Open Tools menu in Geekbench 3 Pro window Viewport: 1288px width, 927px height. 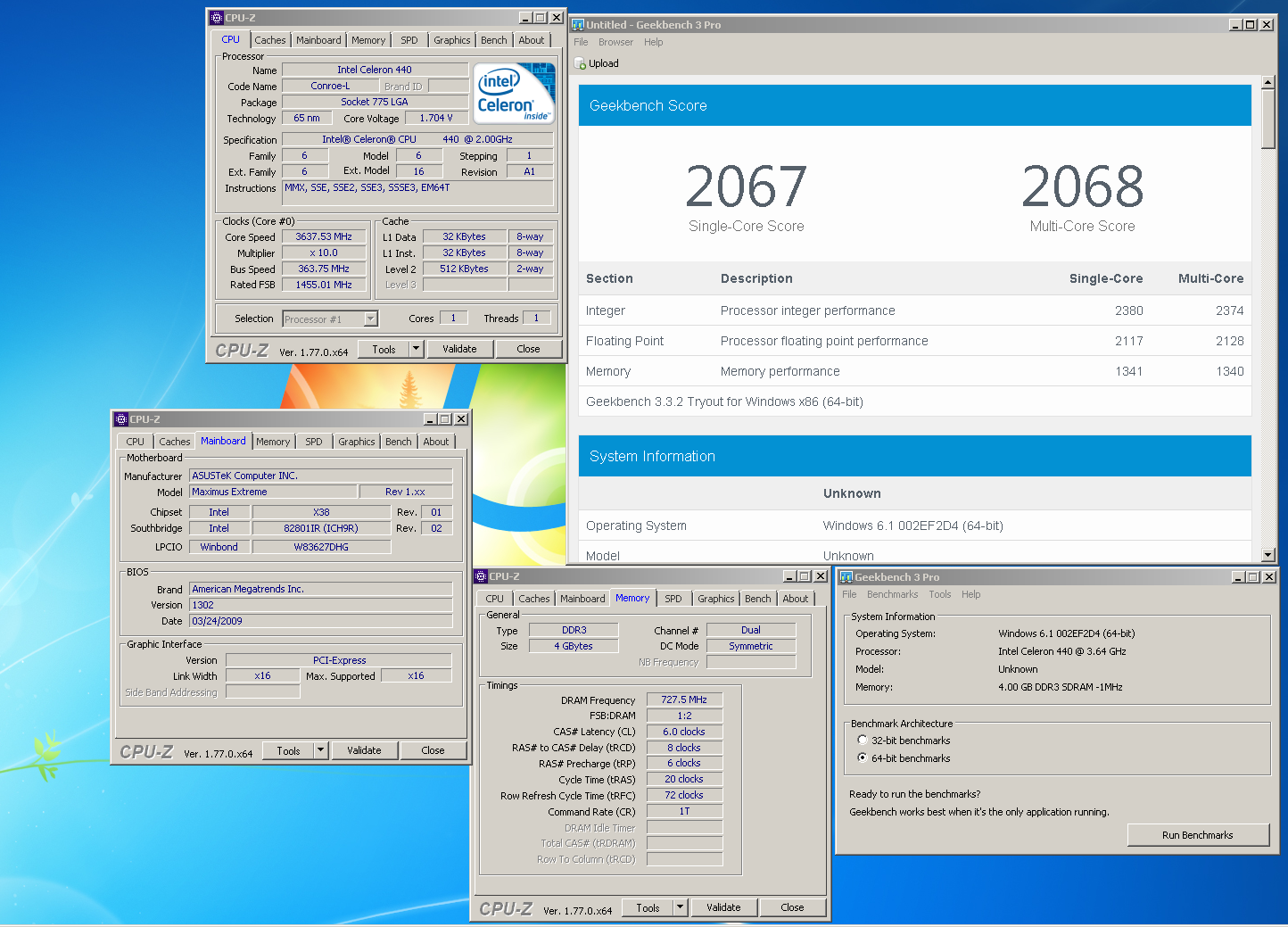(940, 594)
